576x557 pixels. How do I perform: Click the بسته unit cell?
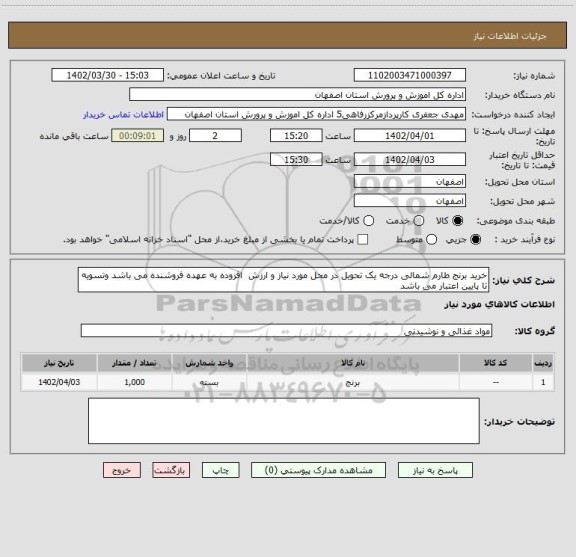coord(209,382)
